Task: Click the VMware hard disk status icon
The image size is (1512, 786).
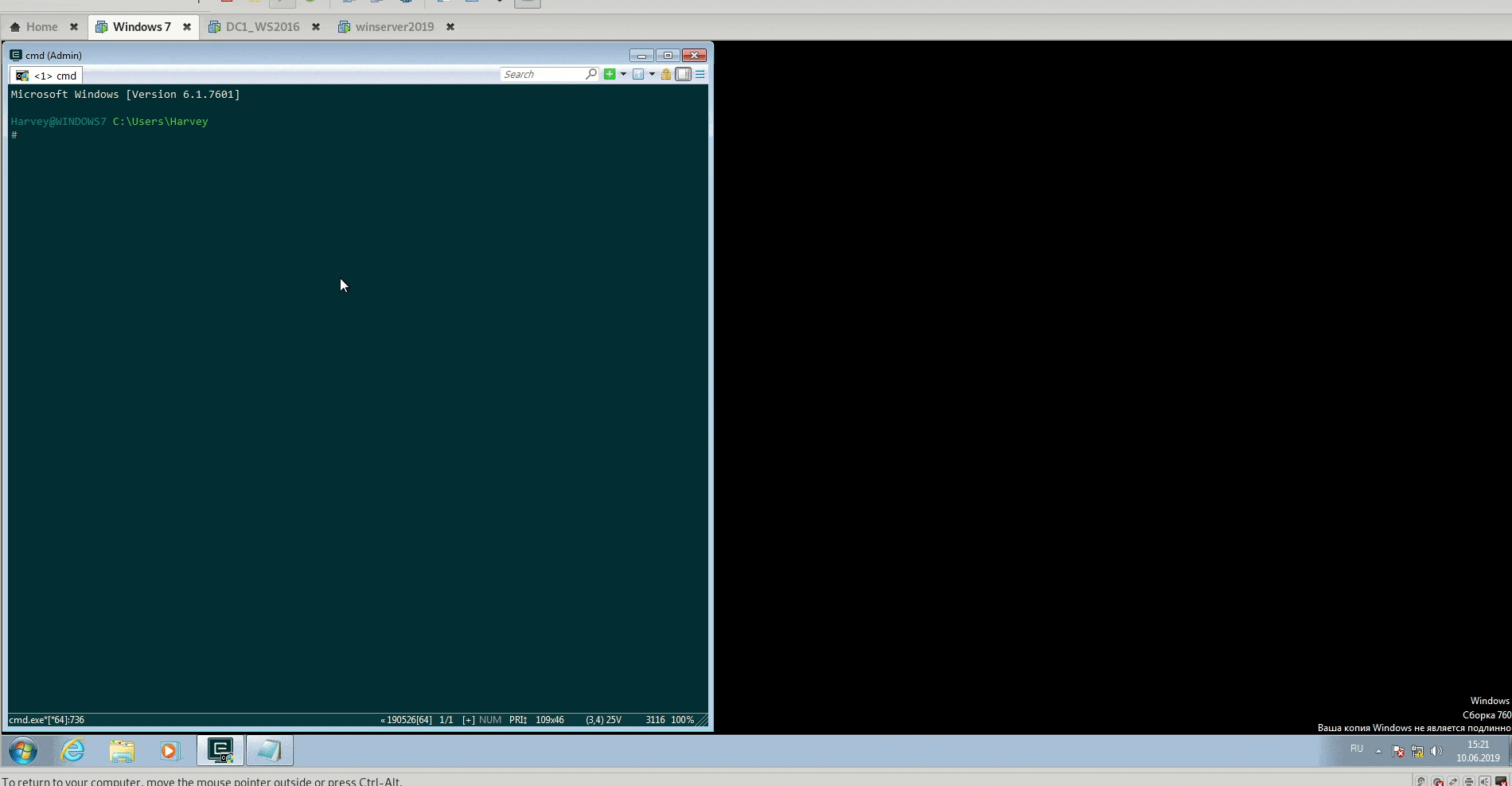Action: 1421,781
